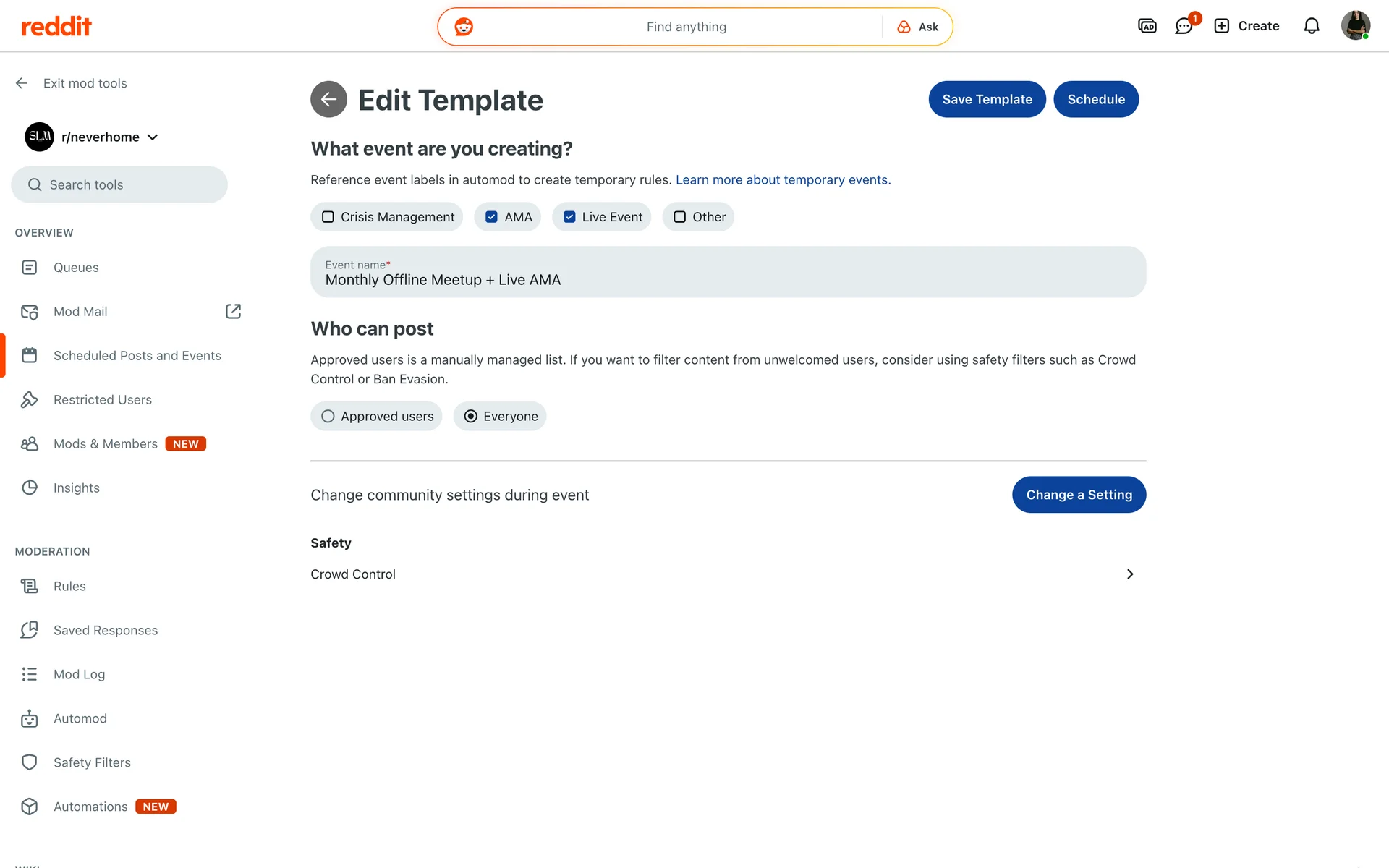
Task: Enable the Crisis Management checkbox
Action: click(x=328, y=217)
